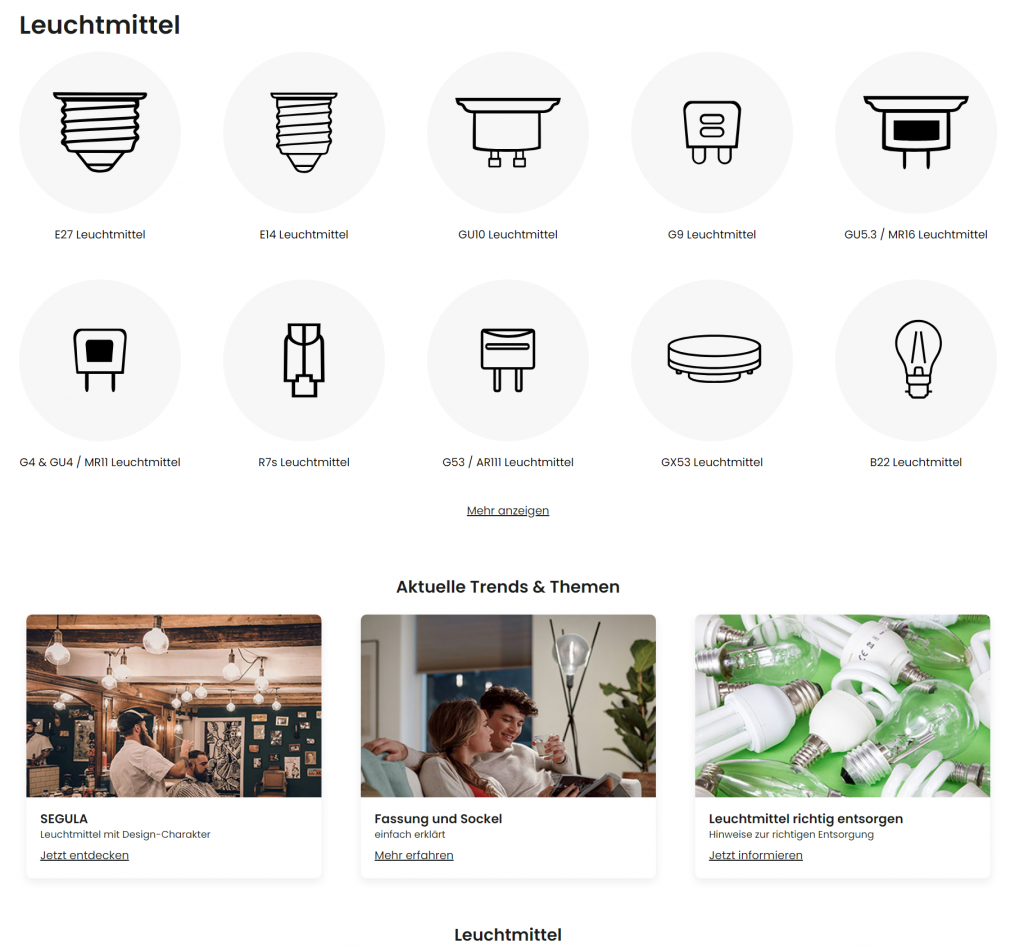Image resolution: width=1024 pixels, height=948 pixels.
Task: Select the GU5.3 / MR16 socket icon
Action: pos(916,133)
